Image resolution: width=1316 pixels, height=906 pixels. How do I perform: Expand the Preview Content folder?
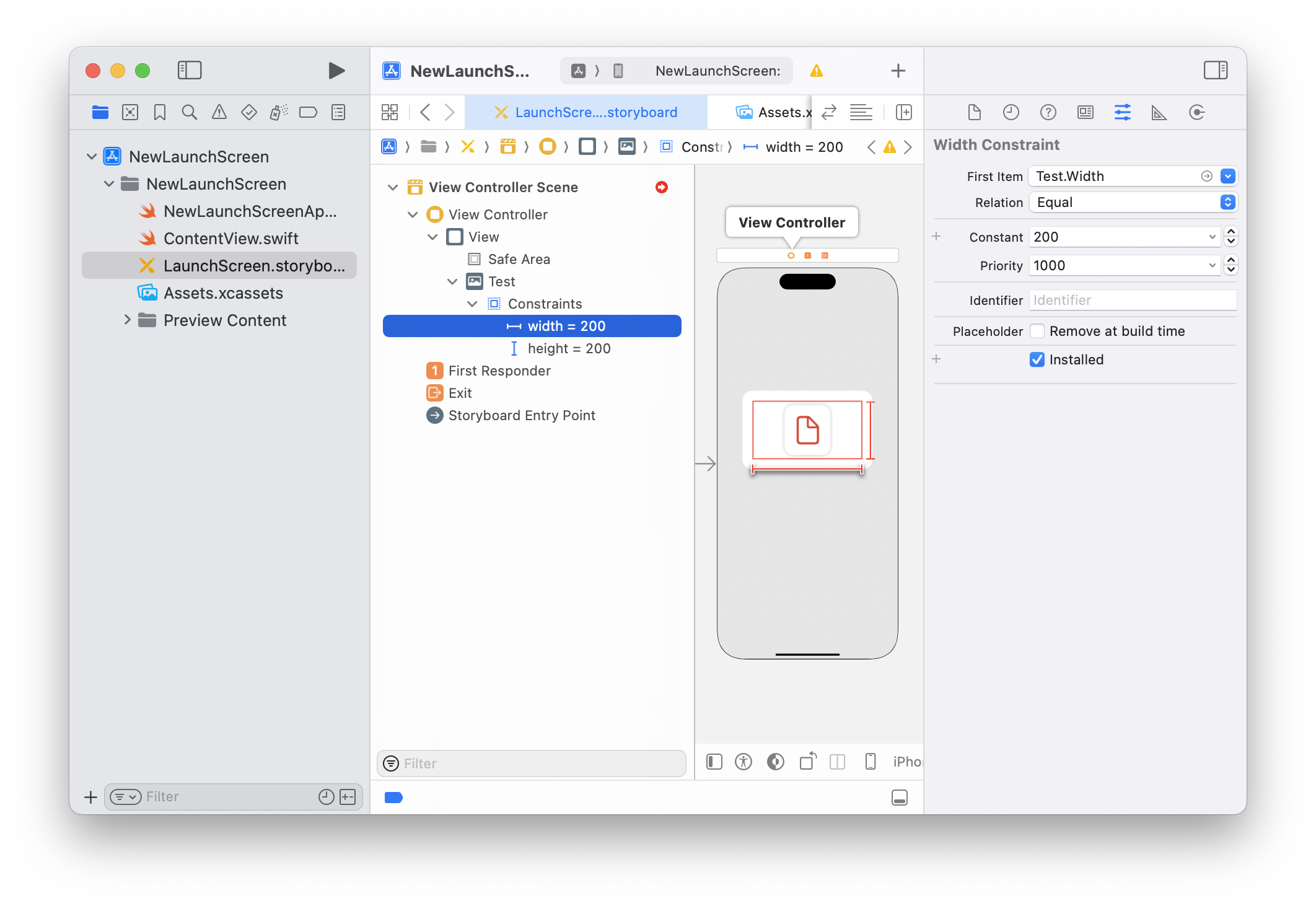[x=127, y=320]
